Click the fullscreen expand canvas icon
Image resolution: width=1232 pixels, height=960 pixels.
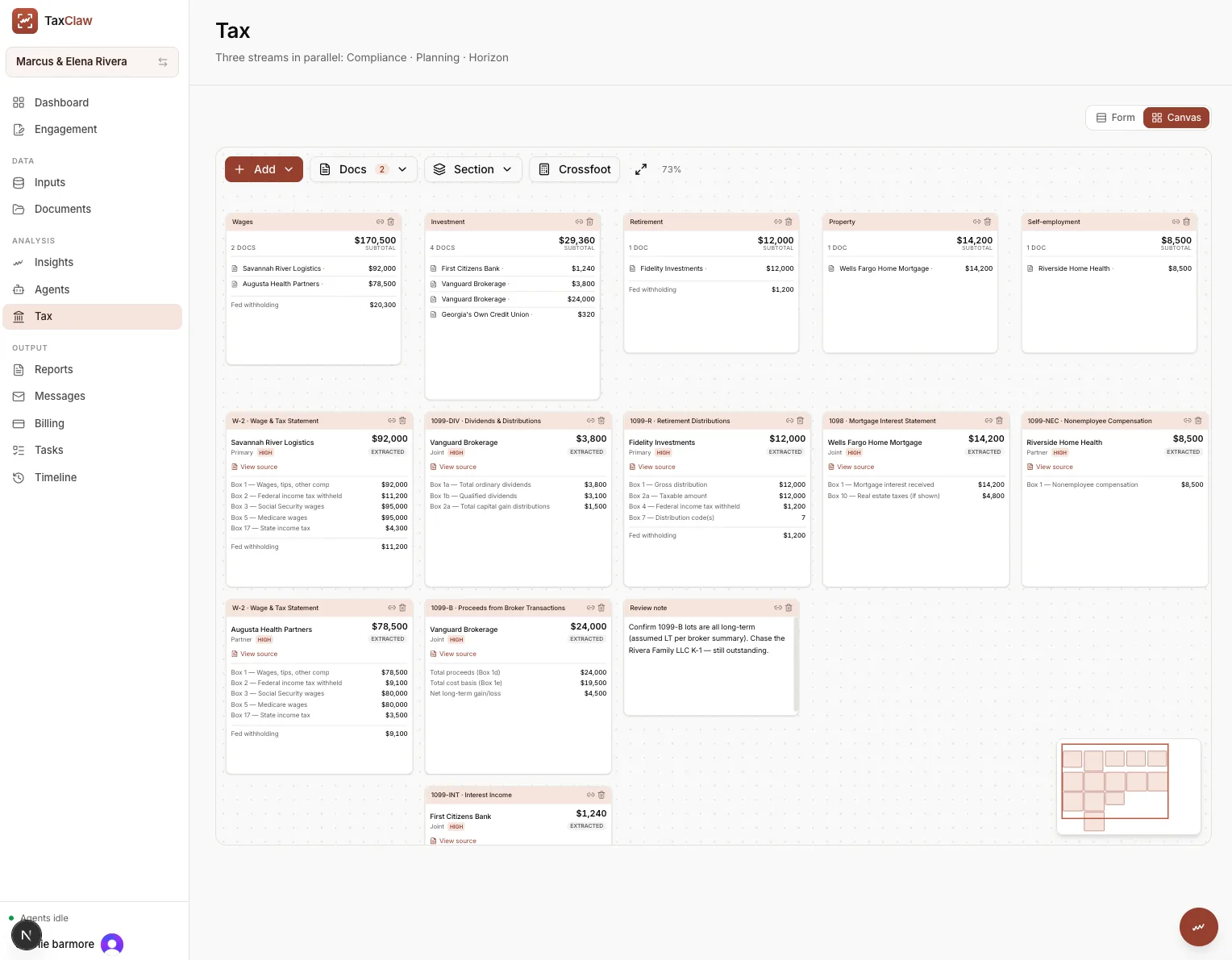coord(641,169)
